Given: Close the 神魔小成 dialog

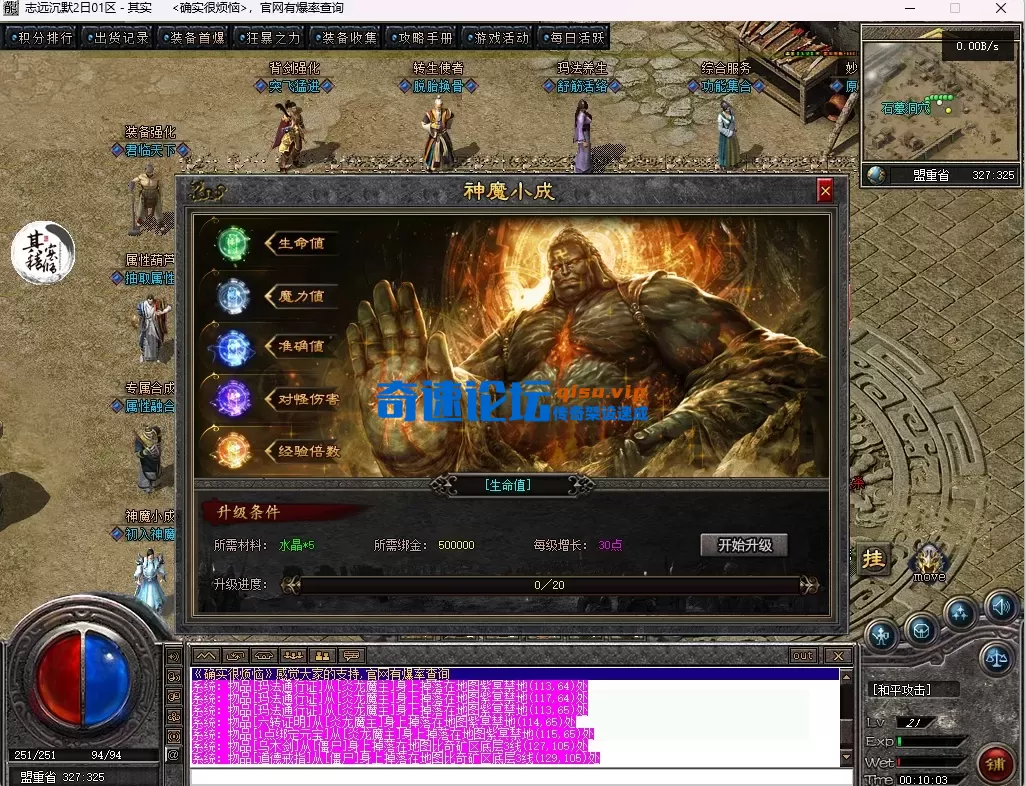Looking at the screenshot, I should [x=825, y=191].
